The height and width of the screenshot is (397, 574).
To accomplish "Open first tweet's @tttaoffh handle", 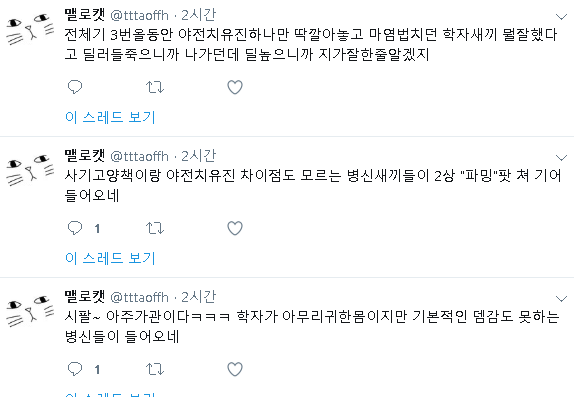I will [x=139, y=15].
